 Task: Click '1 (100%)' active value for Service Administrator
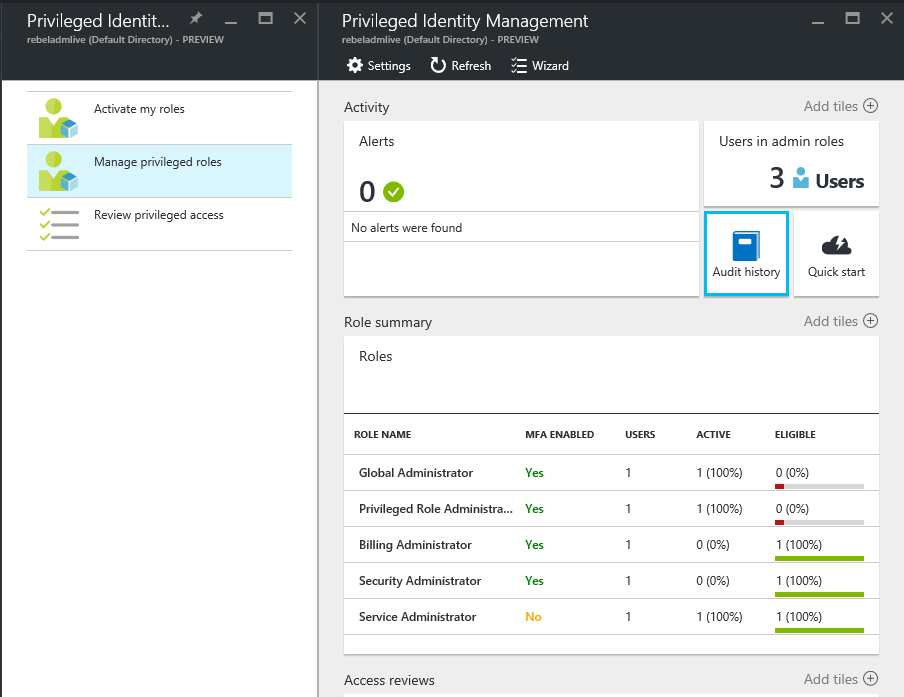click(x=720, y=617)
